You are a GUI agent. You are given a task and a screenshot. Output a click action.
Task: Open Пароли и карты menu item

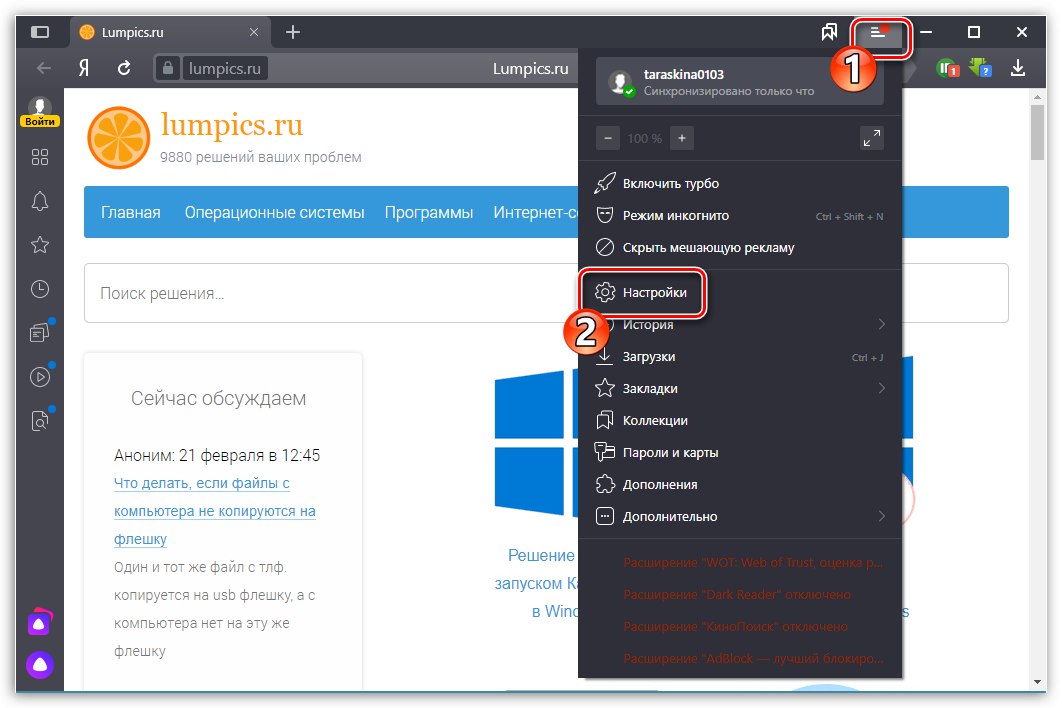[740, 452]
